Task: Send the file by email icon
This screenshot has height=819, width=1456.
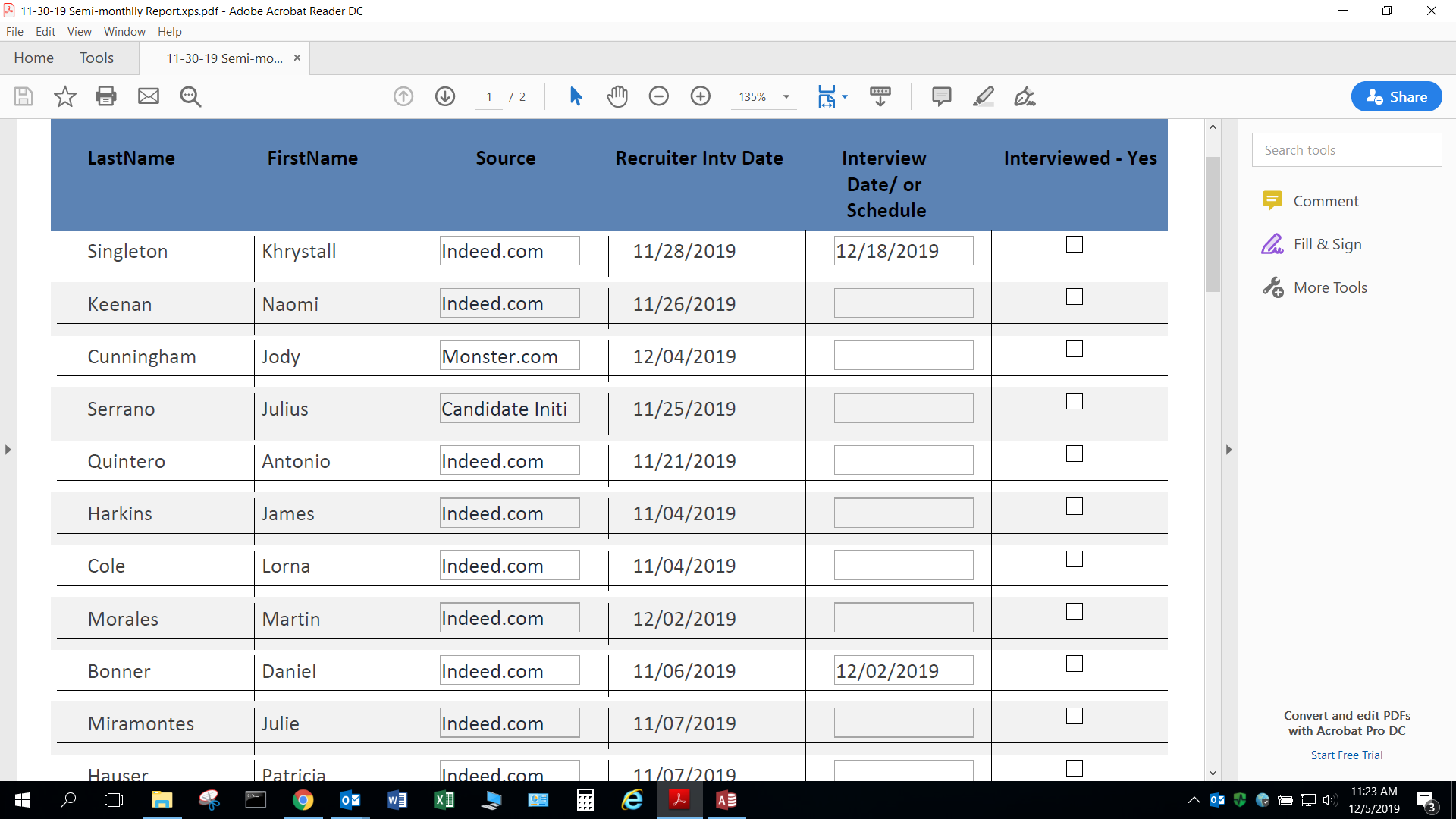Action: coord(149,96)
